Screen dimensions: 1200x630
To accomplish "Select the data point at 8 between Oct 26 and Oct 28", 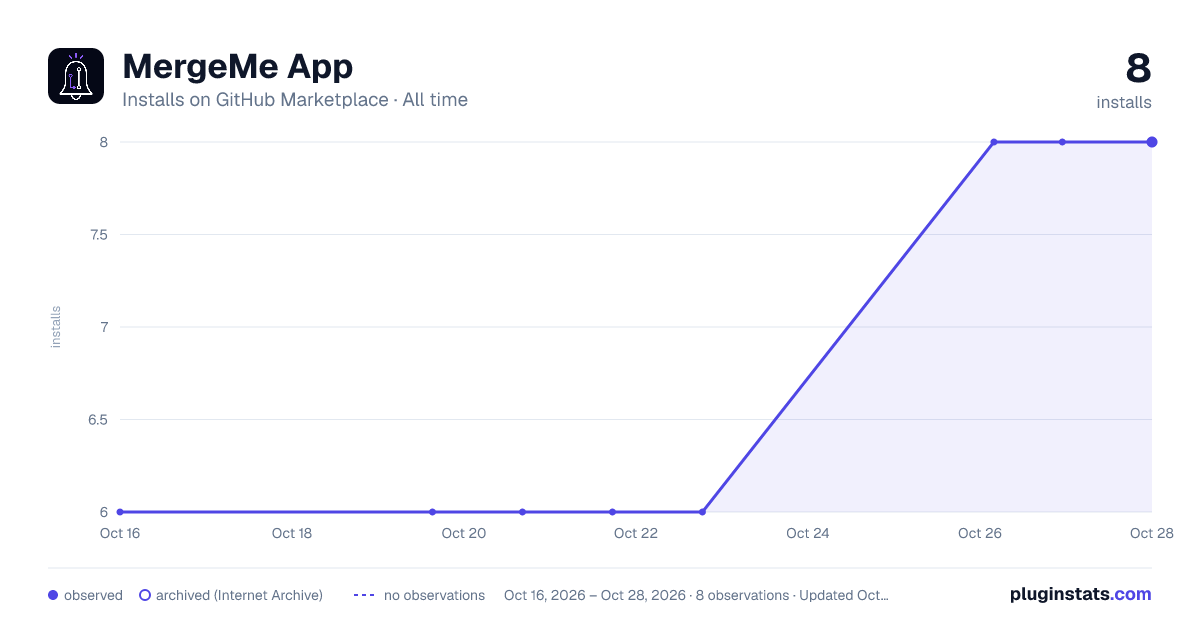I will point(1062,142).
